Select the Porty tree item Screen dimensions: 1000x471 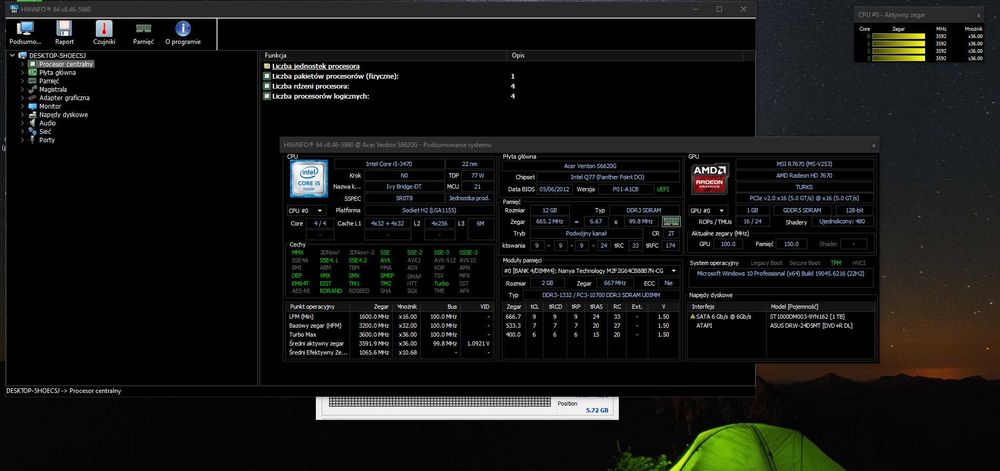[47, 140]
